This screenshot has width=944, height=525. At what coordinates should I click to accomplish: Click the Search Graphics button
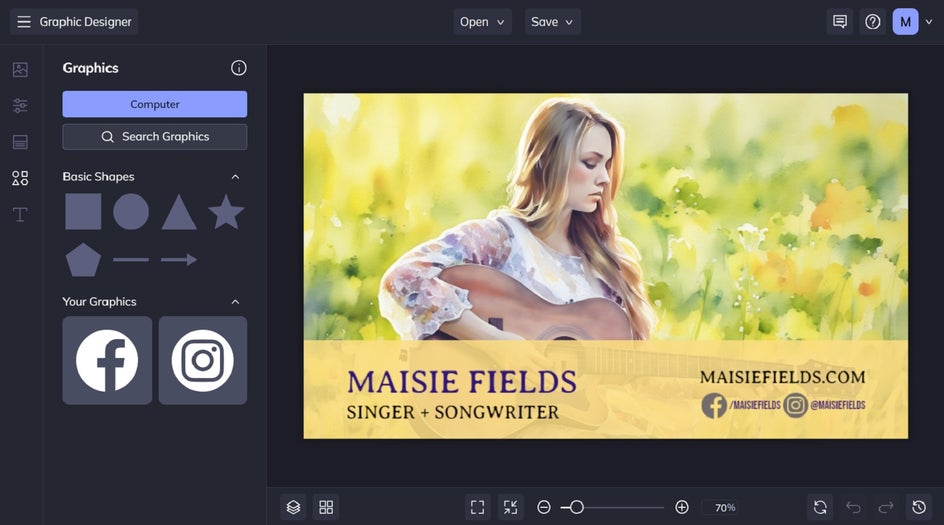[155, 137]
